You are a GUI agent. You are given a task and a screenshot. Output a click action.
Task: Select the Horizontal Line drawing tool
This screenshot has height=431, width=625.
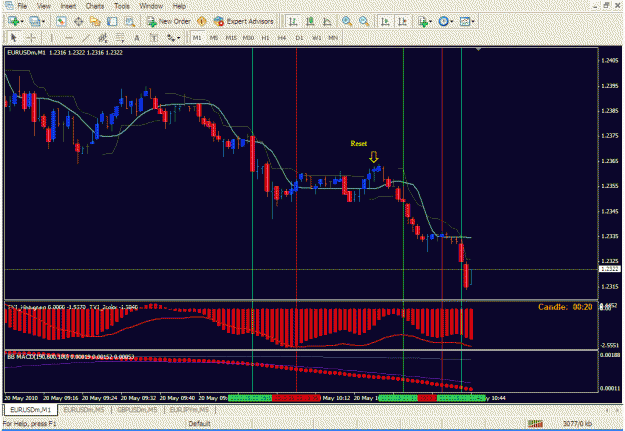69,38
